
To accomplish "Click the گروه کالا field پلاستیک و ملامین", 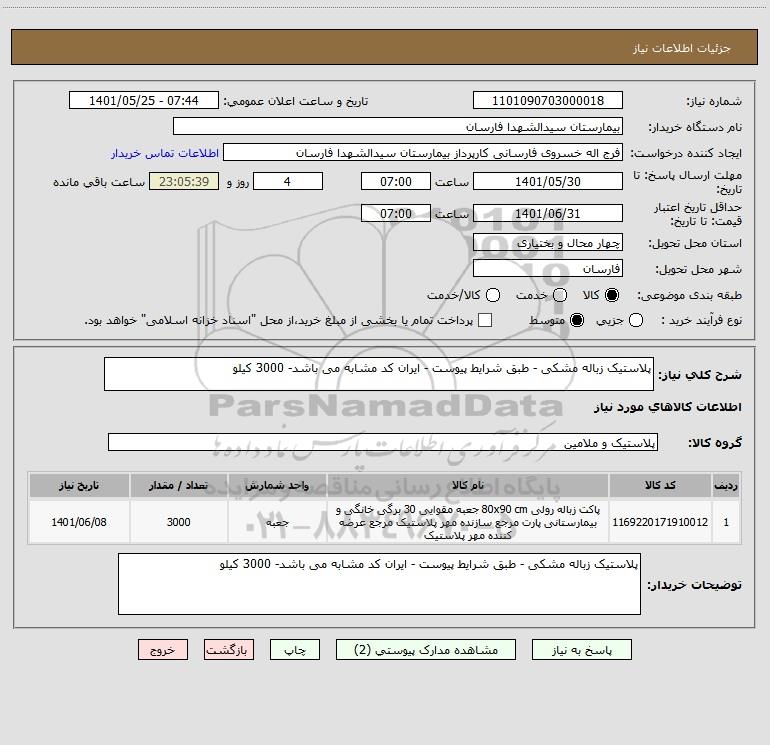I will point(383,442).
